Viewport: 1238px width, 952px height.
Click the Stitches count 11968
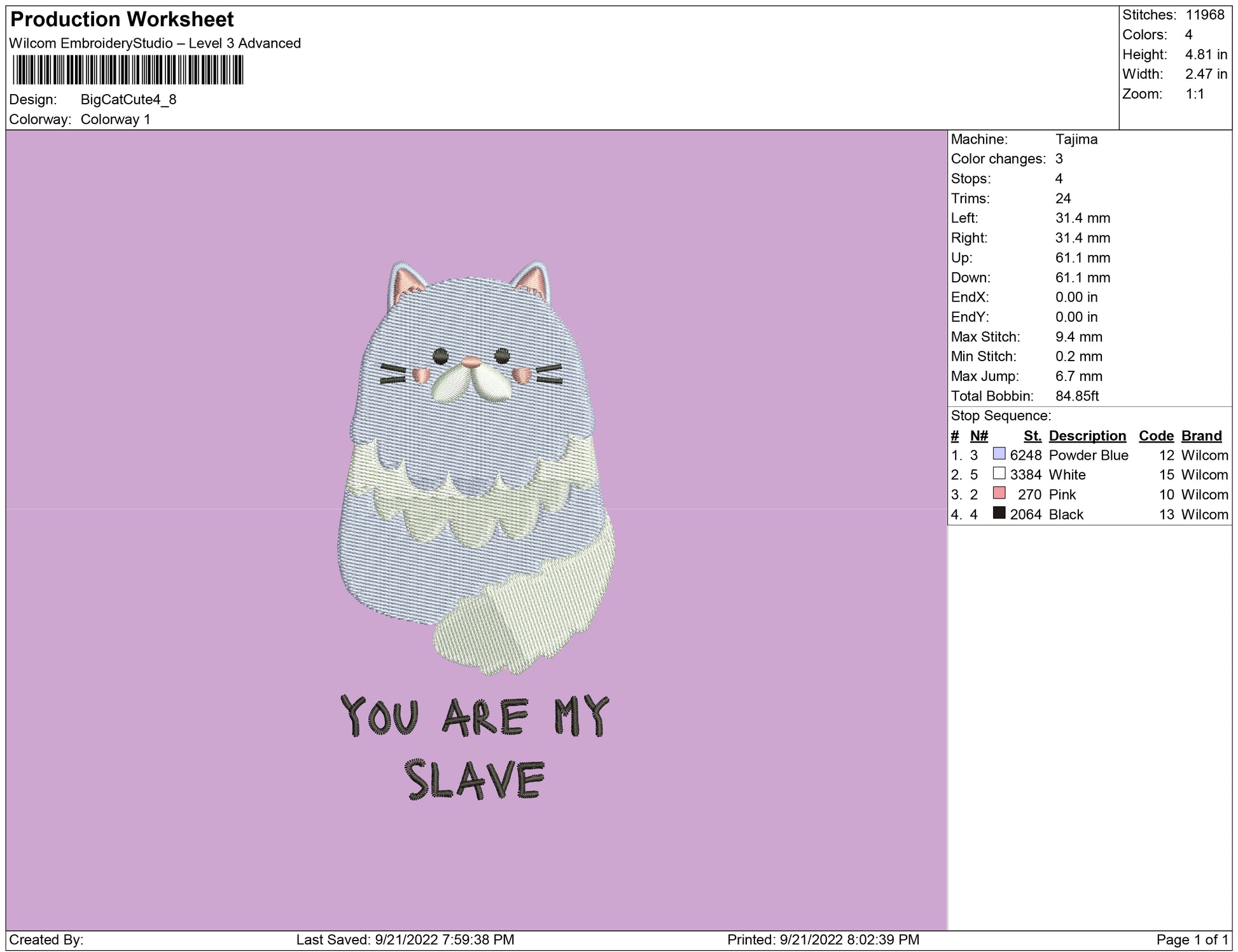(1204, 15)
